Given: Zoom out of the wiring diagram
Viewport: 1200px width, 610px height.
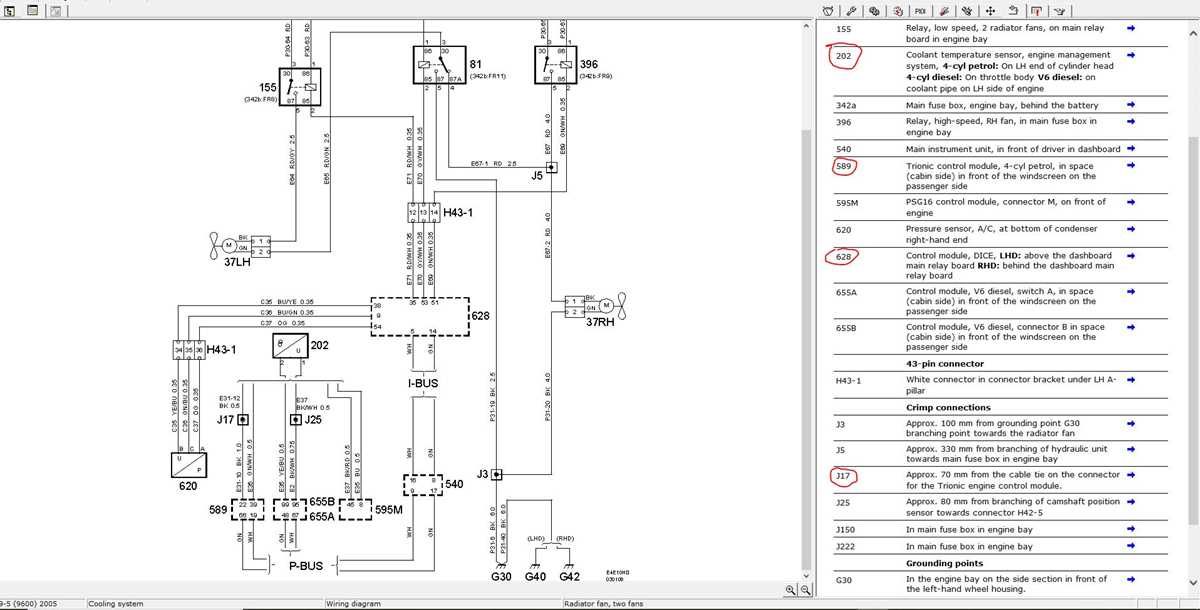Looking at the screenshot, I should [x=804, y=589].
